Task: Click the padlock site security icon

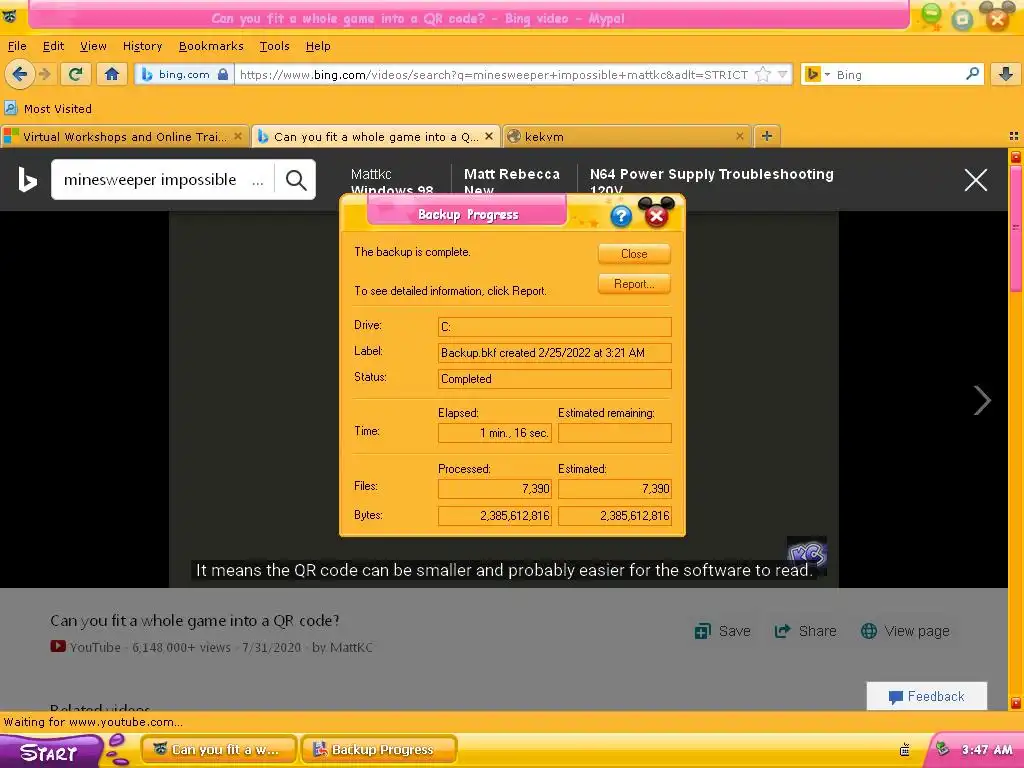Action: click(223, 74)
